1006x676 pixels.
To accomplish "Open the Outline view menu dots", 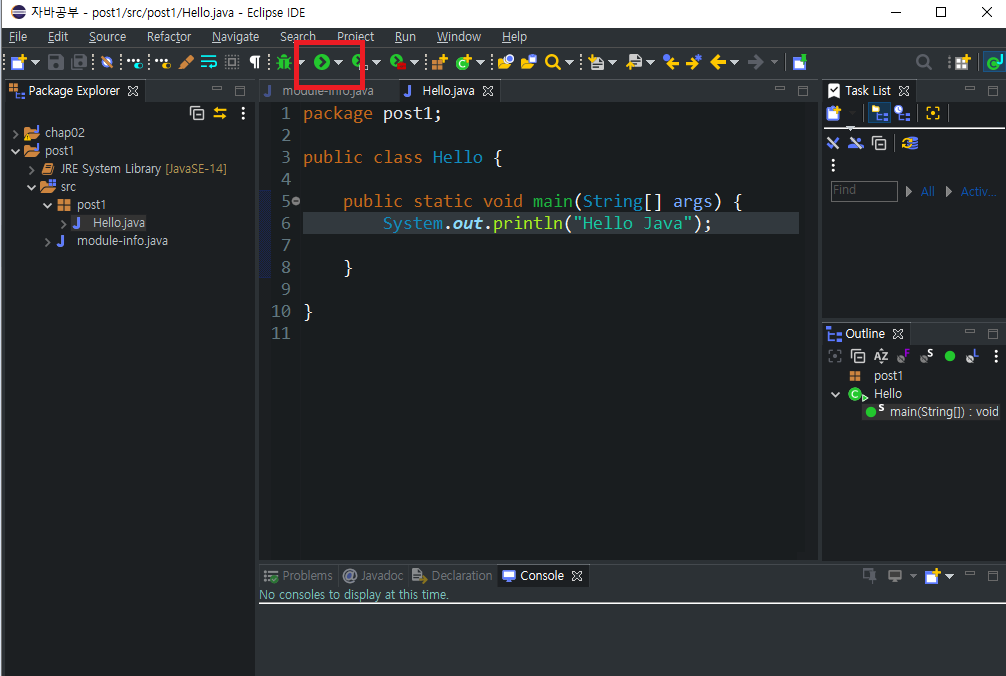I will [x=996, y=356].
